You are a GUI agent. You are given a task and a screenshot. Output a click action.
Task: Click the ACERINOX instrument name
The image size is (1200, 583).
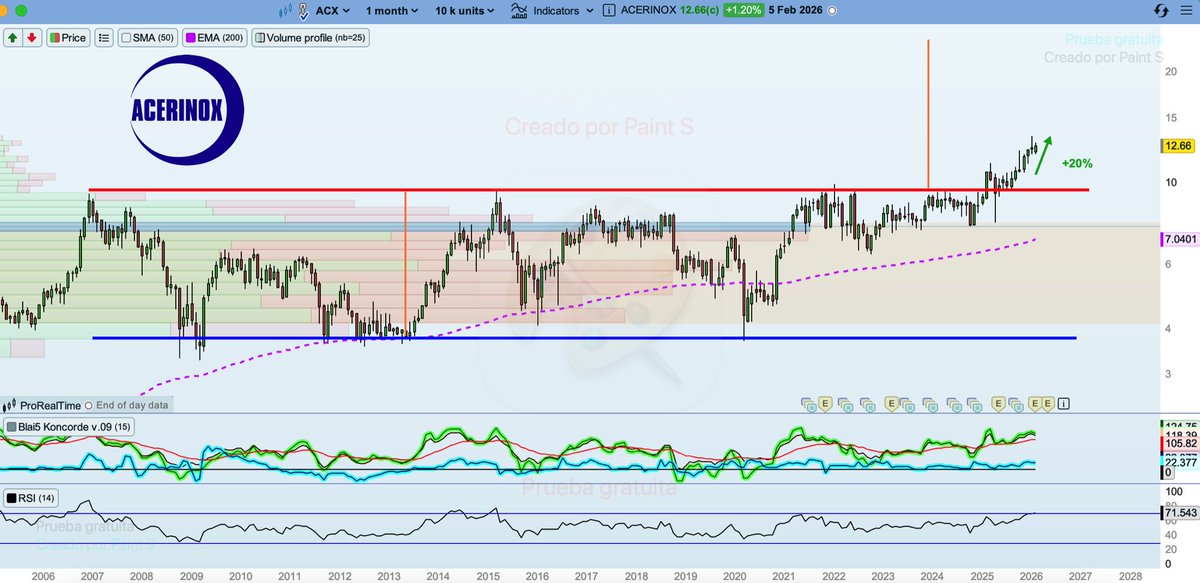649,11
